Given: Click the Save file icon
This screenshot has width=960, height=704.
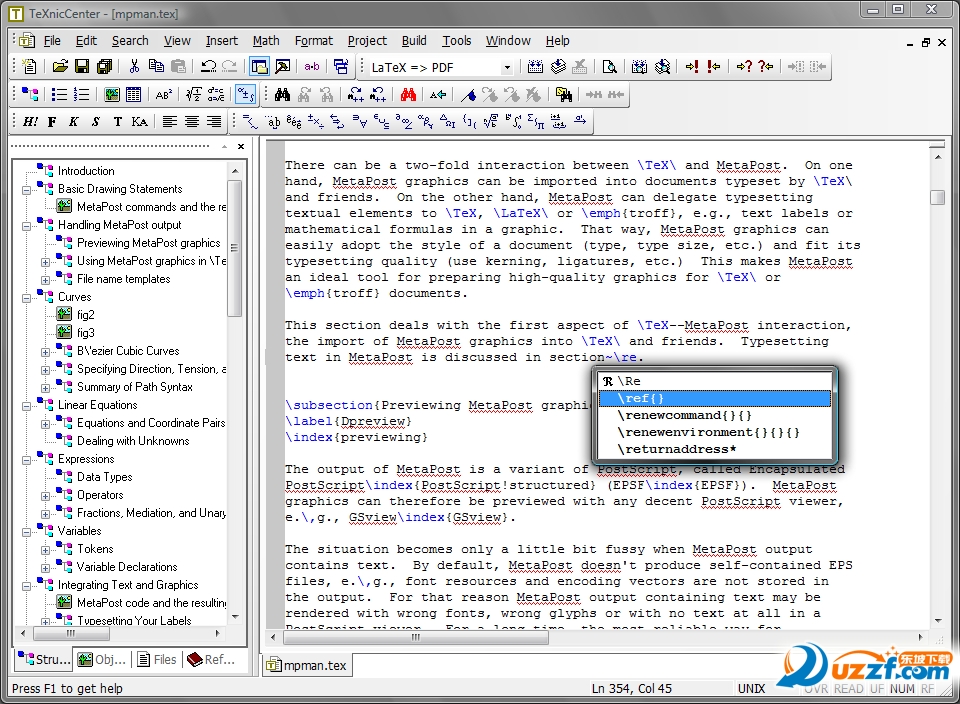Looking at the screenshot, I should 82,67.
